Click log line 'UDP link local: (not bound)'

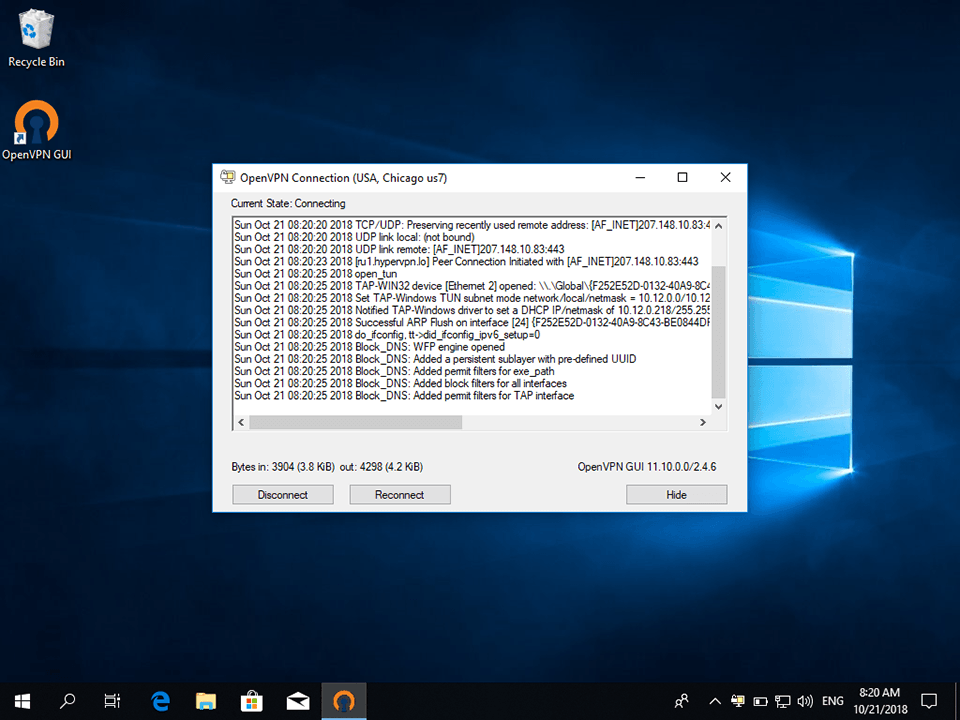tap(354, 237)
